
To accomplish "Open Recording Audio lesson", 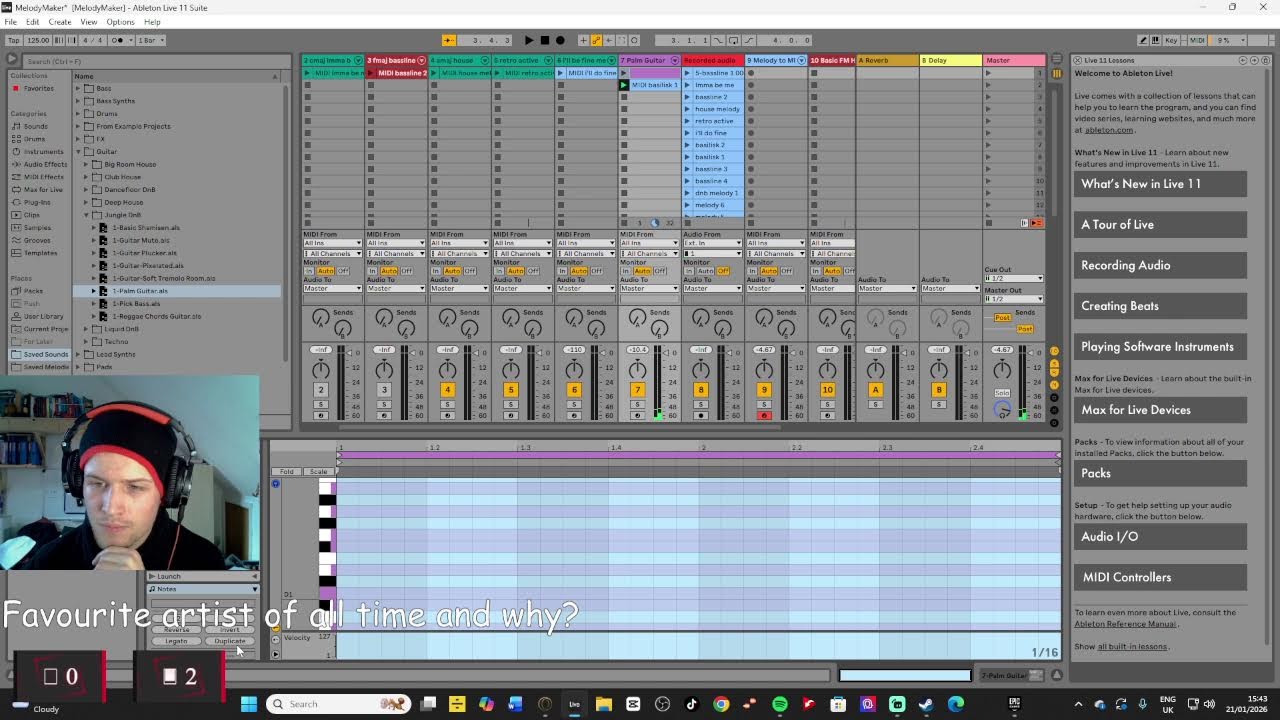I will tap(1161, 265).
